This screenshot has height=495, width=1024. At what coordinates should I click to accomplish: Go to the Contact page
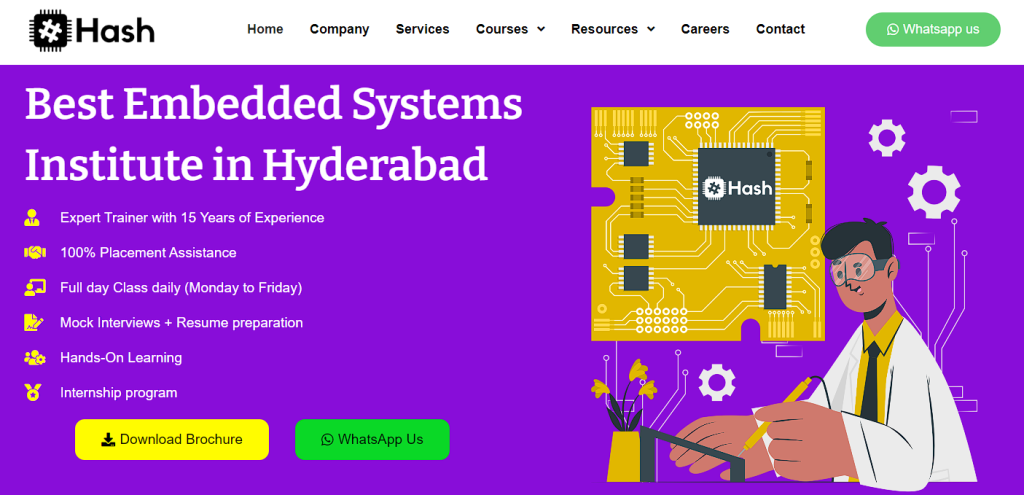780,29
